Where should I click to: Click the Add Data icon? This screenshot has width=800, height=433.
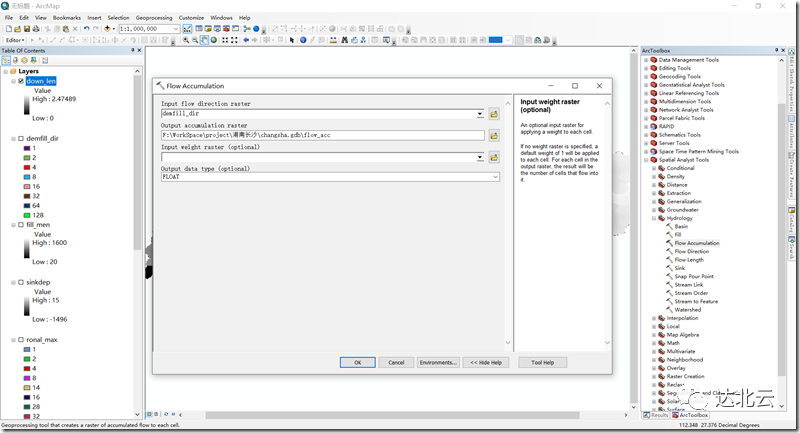(107, 29)
